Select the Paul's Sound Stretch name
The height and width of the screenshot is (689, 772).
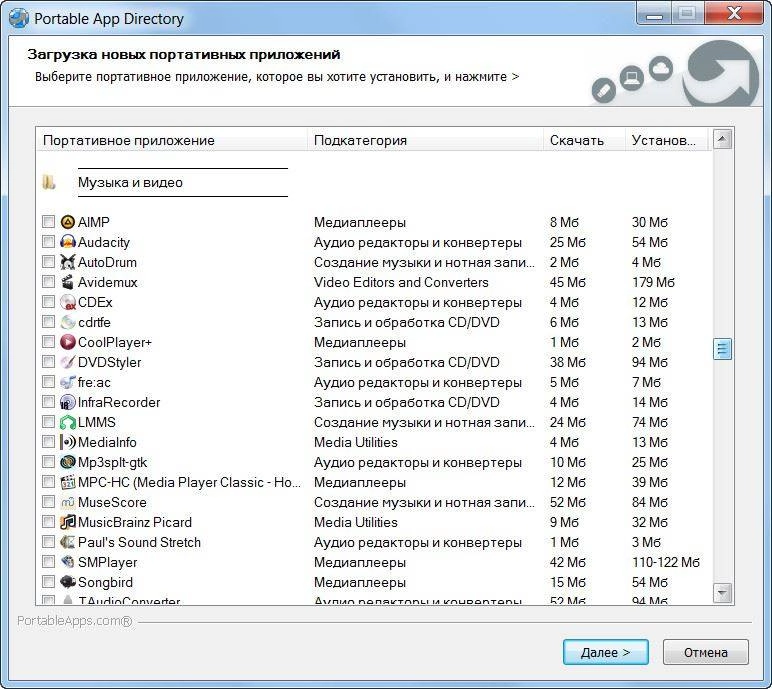139,542
